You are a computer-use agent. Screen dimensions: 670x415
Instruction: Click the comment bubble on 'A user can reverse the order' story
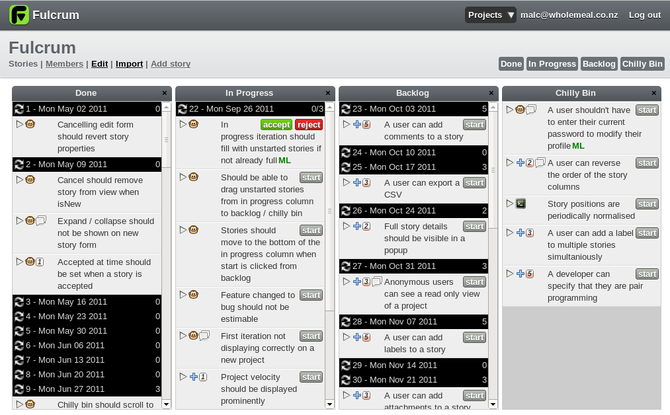pyautogui.click(x=541, y=162)
